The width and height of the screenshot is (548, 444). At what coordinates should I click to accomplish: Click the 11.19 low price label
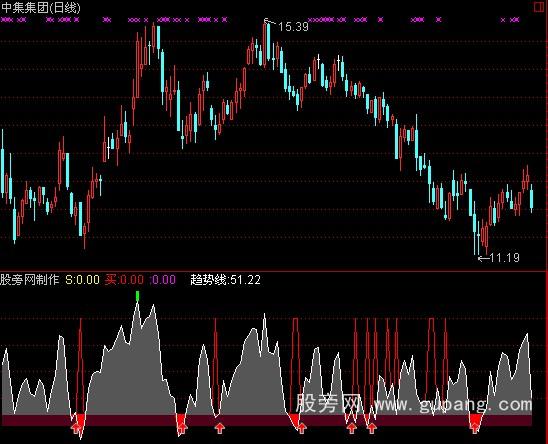[x=505, y=258]
